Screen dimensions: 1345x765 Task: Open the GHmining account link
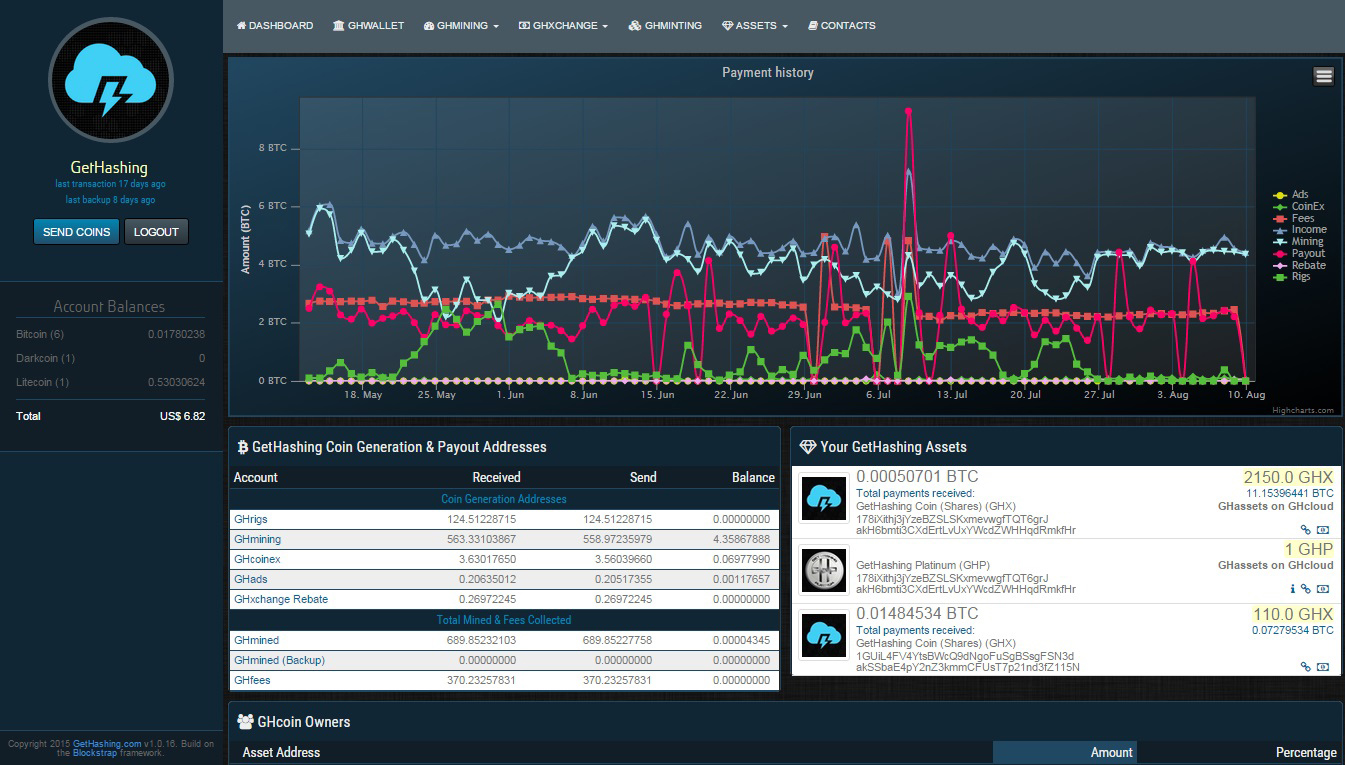pos(257,539)
